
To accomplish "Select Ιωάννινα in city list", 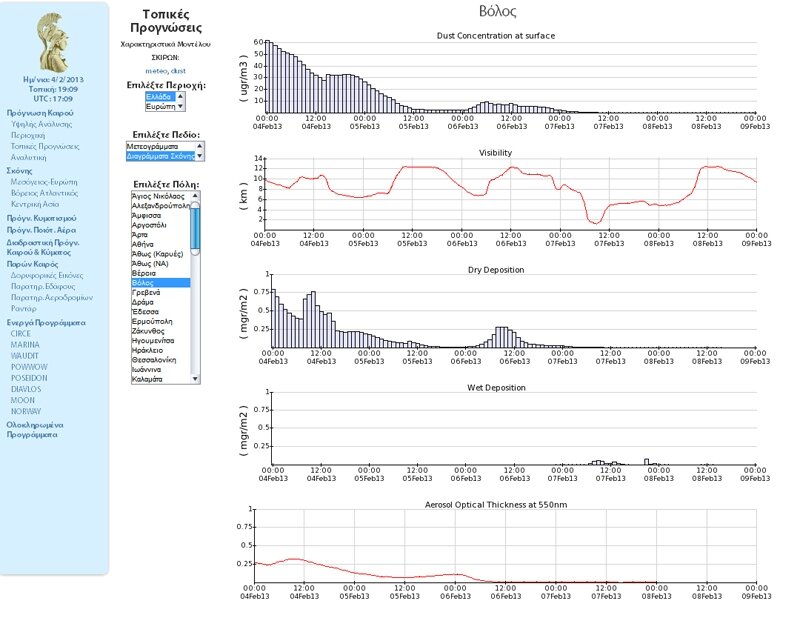I will coord(161,369).
